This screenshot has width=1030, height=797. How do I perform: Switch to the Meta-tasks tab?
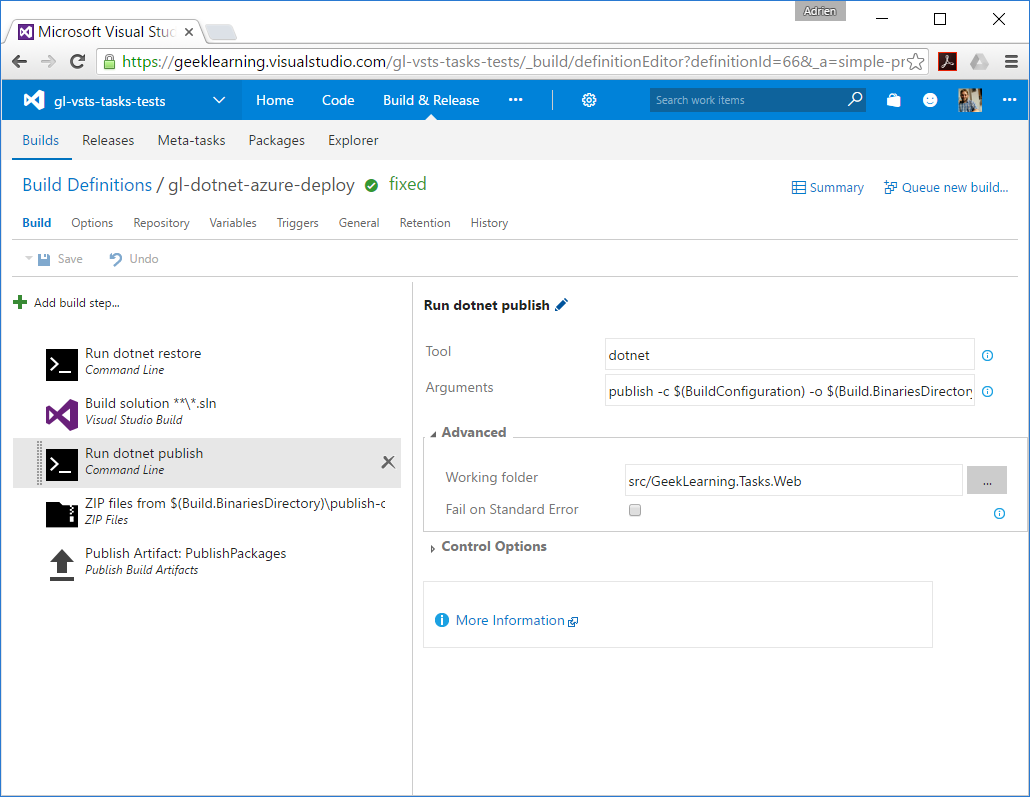click(x=191, y=140)
